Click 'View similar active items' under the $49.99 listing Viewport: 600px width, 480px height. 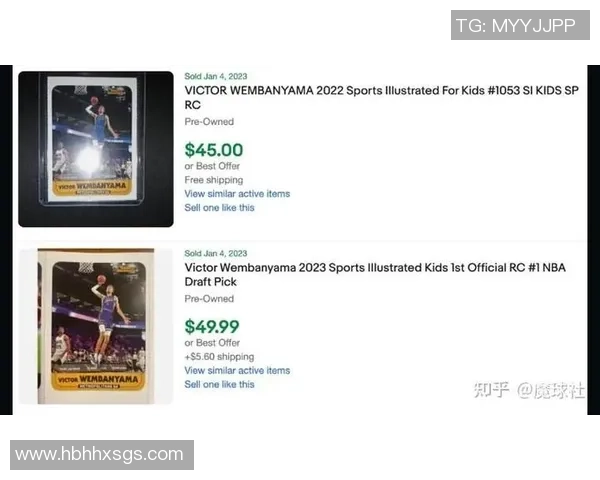[x=237, y=371]
